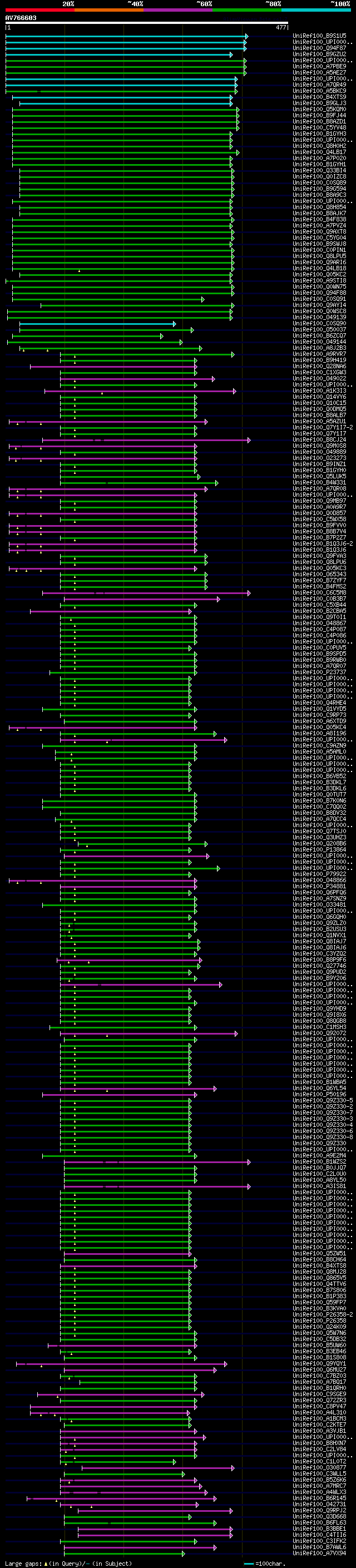Click hit label UniRef100_Q9Z330-5
This screenshot has height=1568, width=356.
(323, 1101)
